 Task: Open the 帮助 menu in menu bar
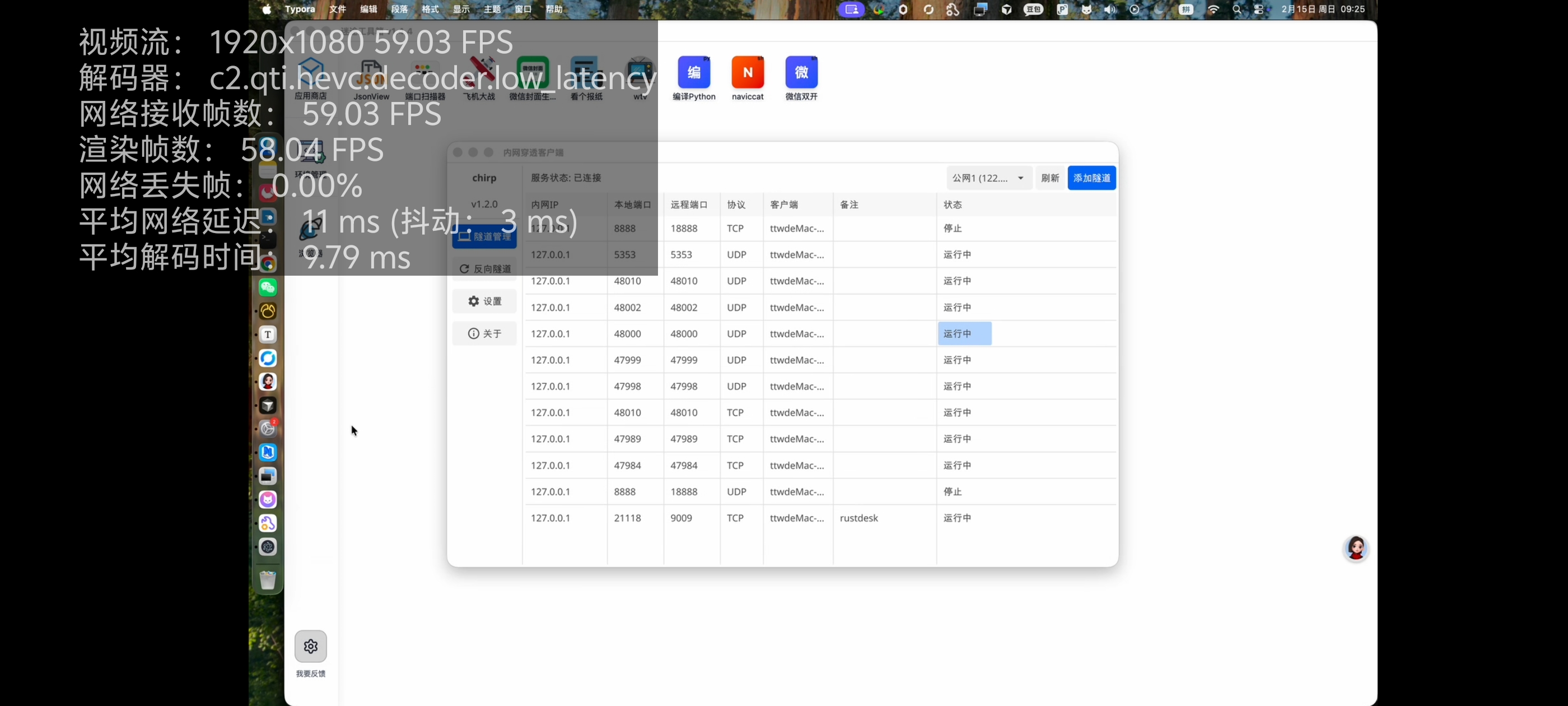coord(554,9)
